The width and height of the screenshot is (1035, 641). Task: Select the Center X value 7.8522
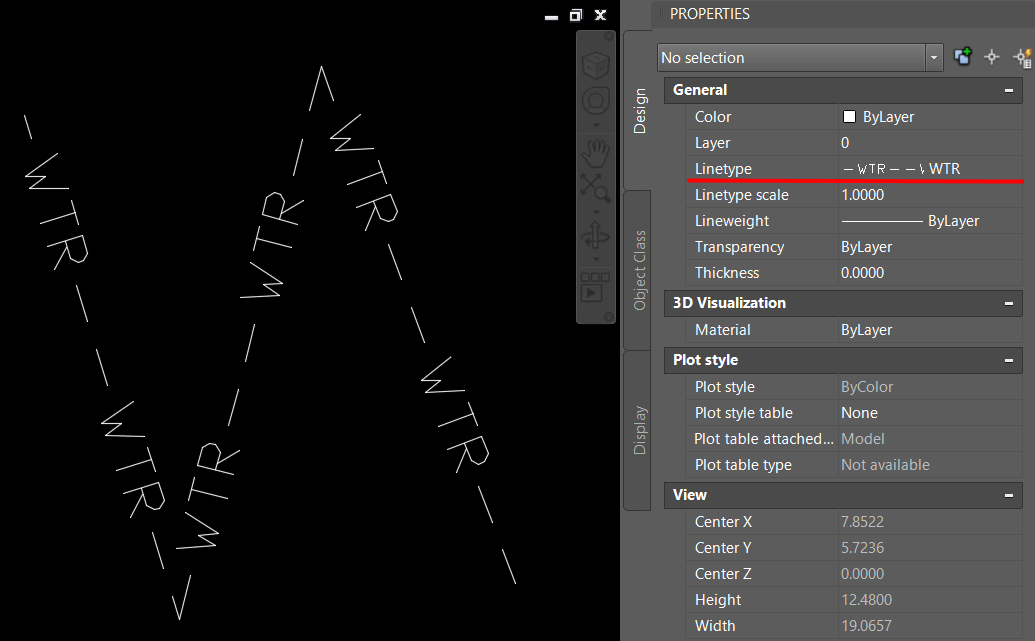click(x=930, y=522)
